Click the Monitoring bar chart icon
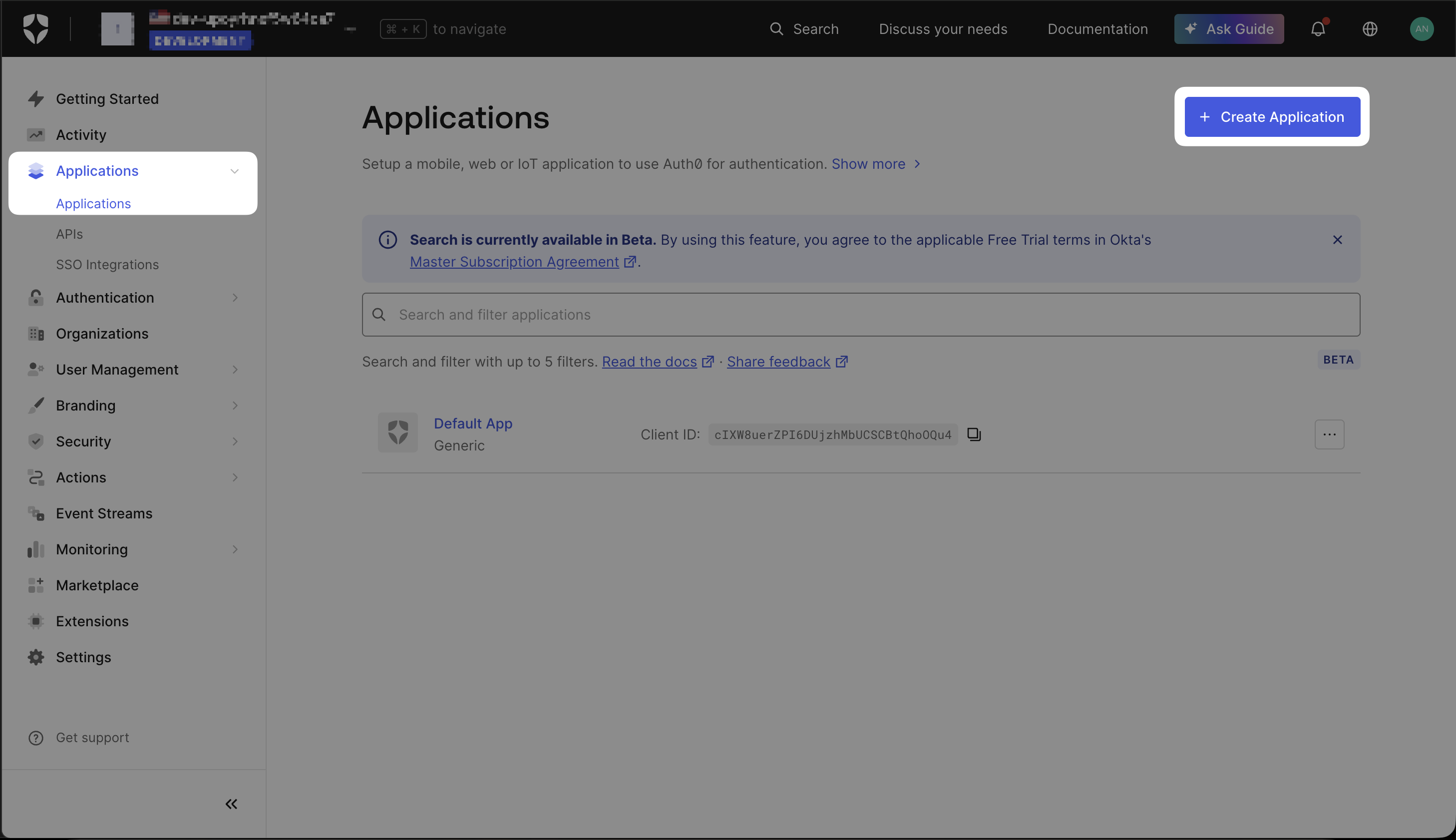Image resolution: width=1456 pixels, height=840 pixels. (x=36, y=549)
